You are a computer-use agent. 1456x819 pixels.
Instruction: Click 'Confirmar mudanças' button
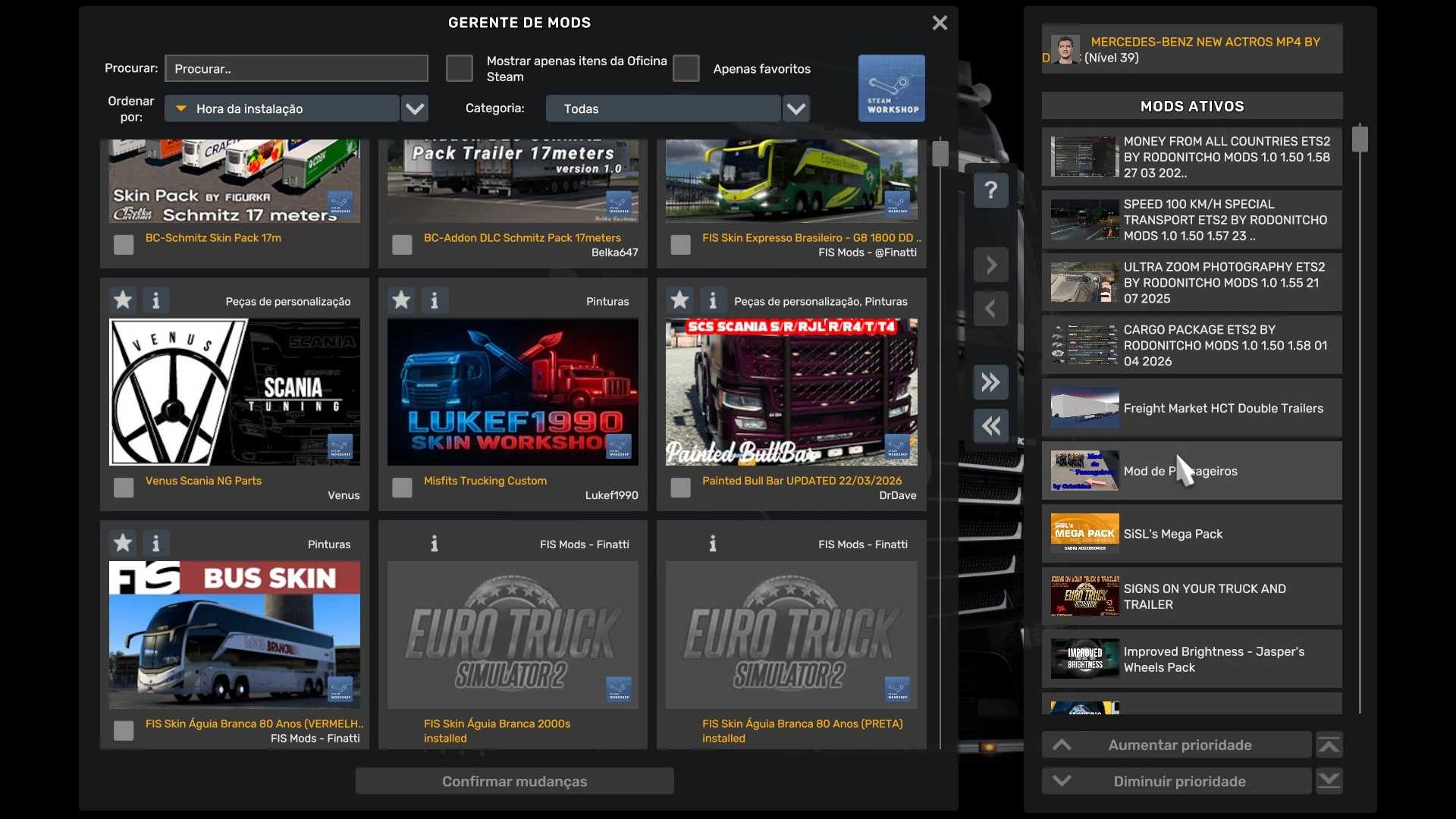[x=515, y=781]
